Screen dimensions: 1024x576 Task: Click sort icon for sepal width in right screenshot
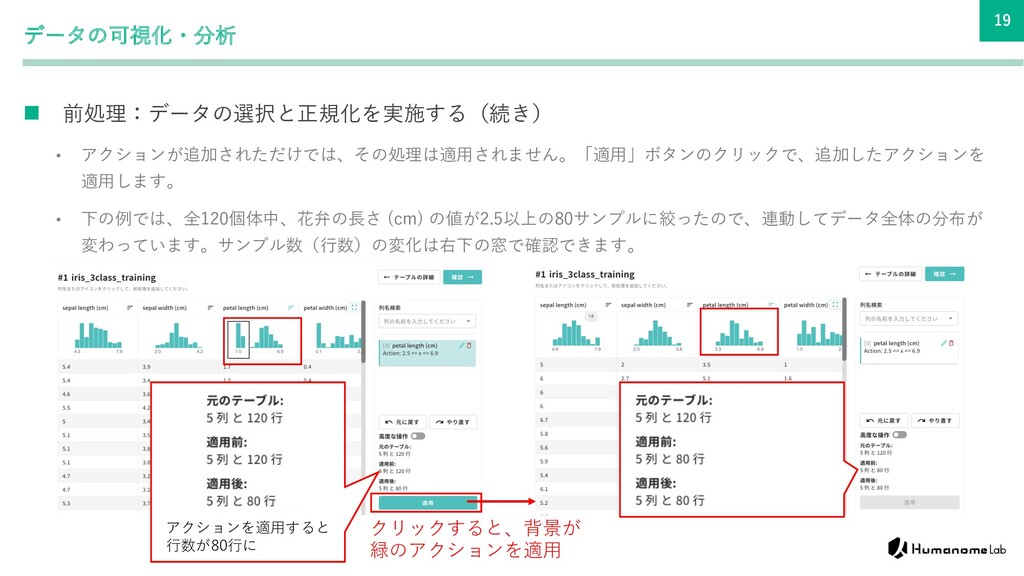click(690, 305)
